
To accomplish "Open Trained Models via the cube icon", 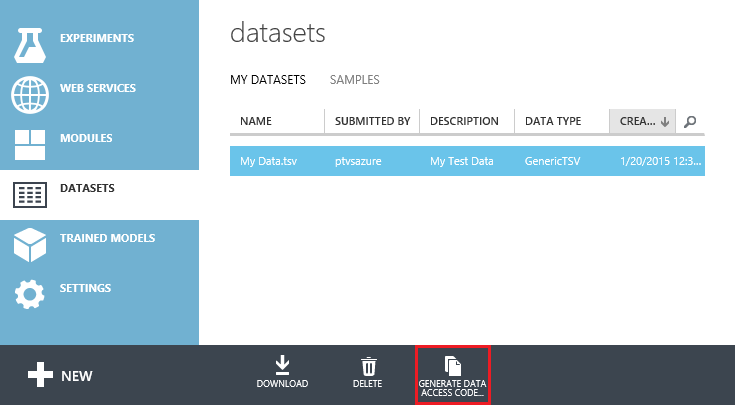I will coord(30,245).
